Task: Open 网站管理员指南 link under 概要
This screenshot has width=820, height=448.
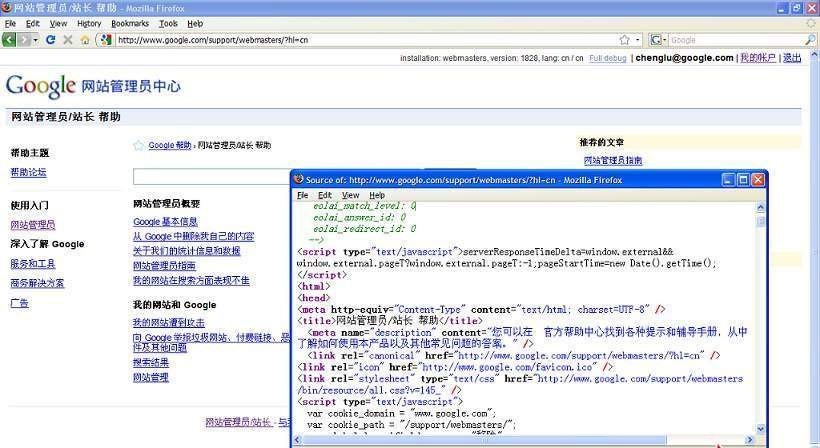Action: tap(164, 266)
